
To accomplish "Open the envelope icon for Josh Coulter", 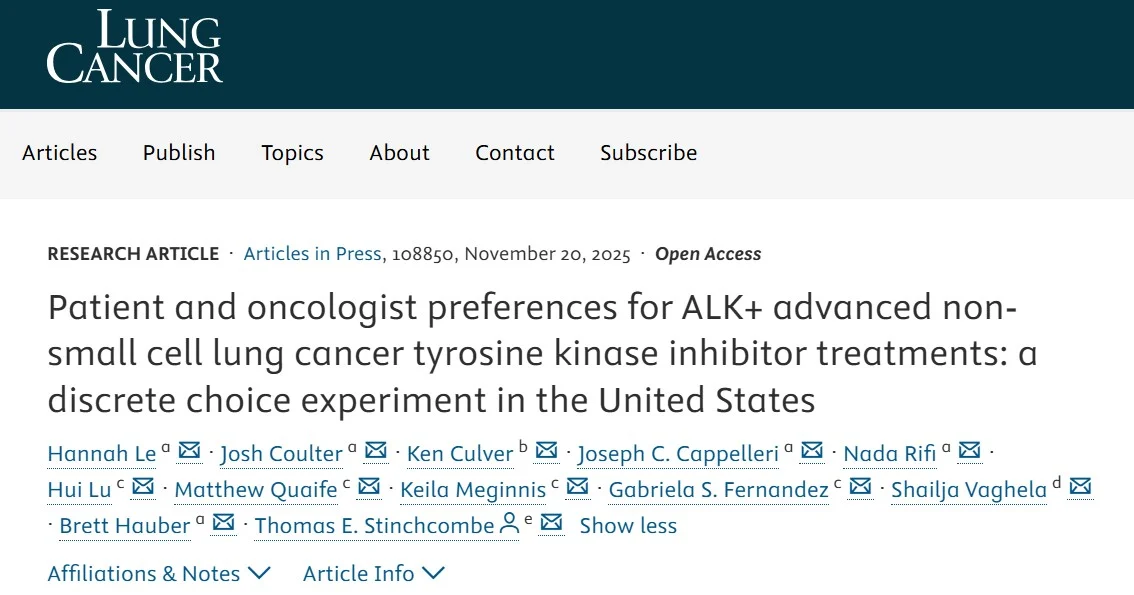I will pyautogui.click(x=376, y=452).
